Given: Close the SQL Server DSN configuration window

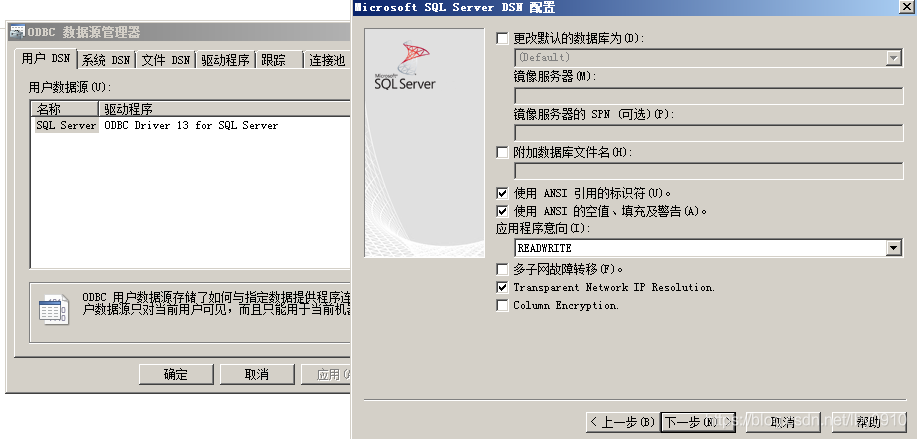Looking at the screenshot, I should coord(908,6).
